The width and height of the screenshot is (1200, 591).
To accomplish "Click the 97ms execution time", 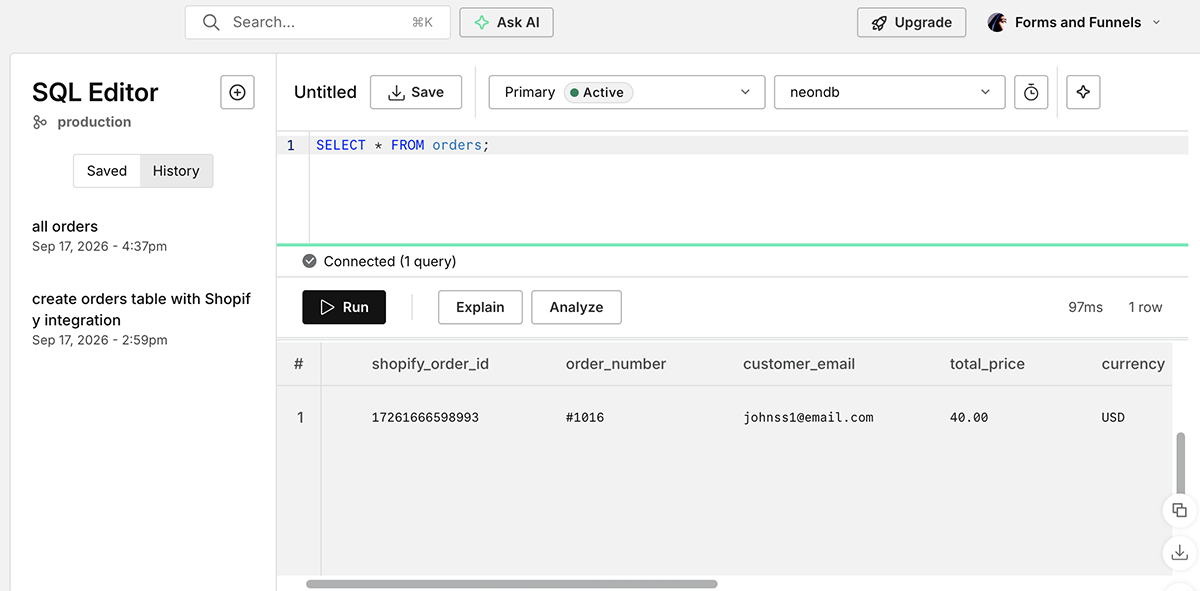I will point(1085,307).
